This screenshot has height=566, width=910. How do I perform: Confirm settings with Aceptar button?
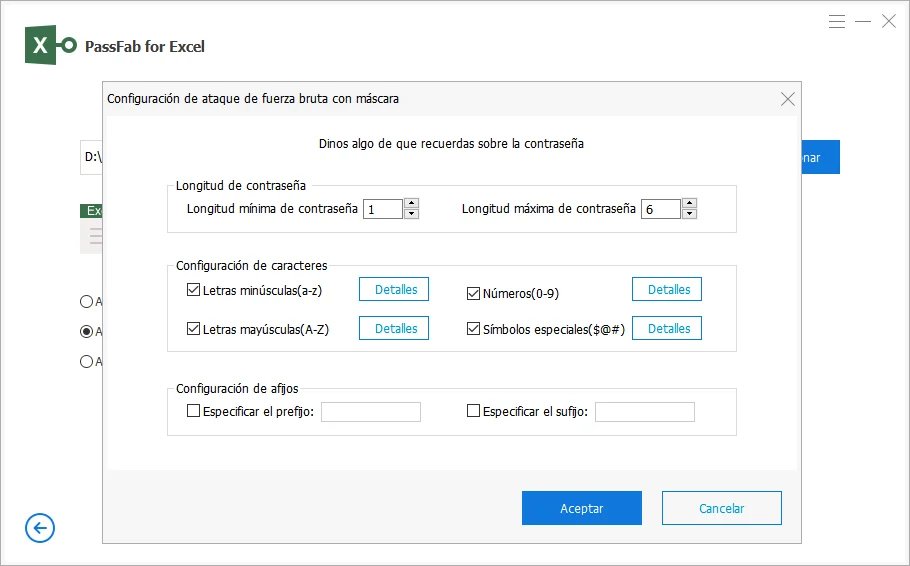tap(582, 508)
